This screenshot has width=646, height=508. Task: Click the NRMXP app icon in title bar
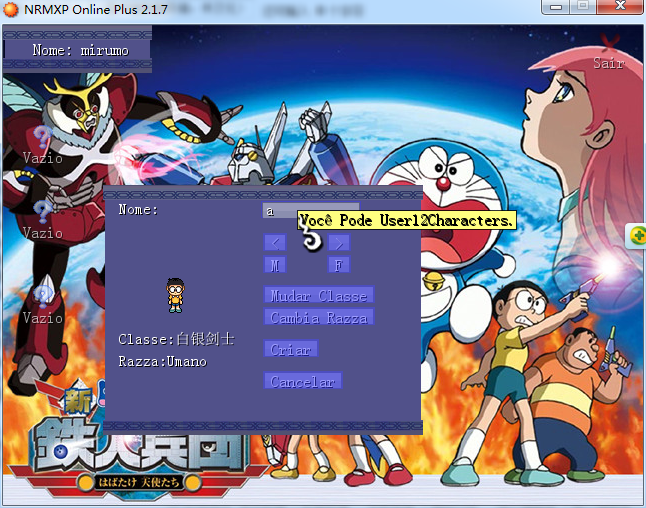click(10, 9)
